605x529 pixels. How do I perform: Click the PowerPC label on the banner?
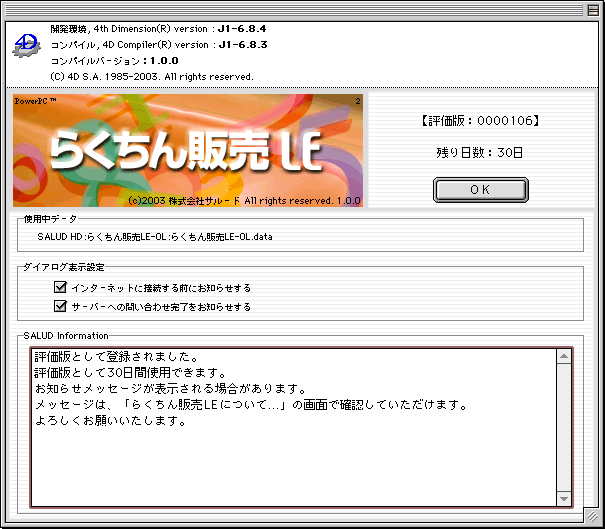(35, 101)
